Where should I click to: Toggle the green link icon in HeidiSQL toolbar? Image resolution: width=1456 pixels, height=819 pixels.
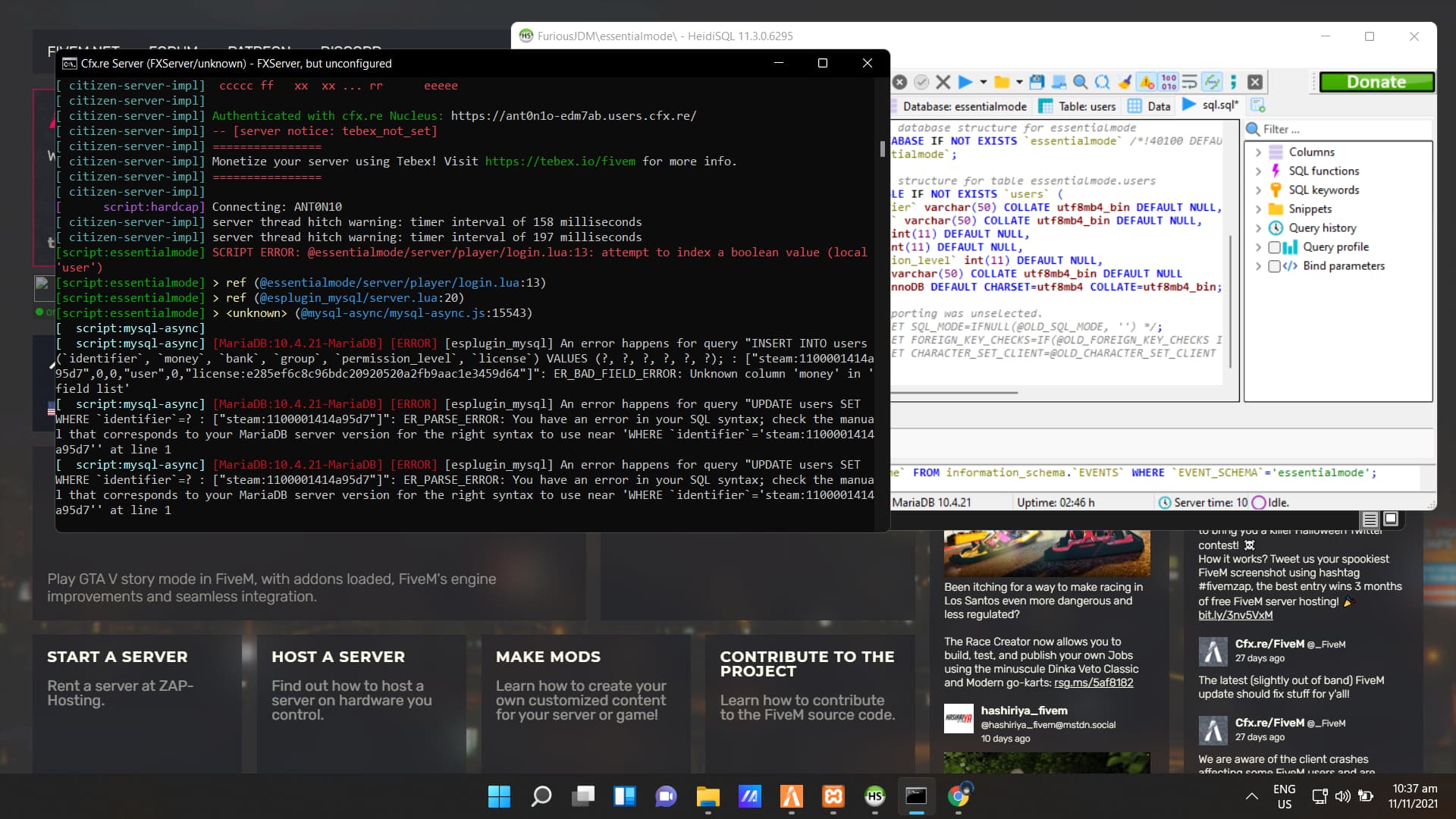(x=1212, y=82)
